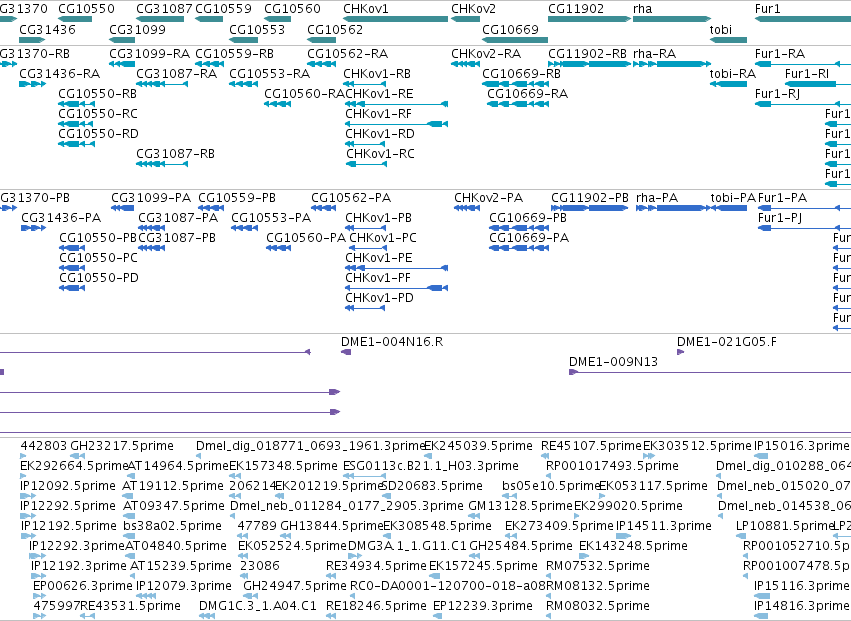The height and width of the screenshot is (621, 851).
Task: Click the CHKov2-RA transcript
Action: [x=465, y=64]
